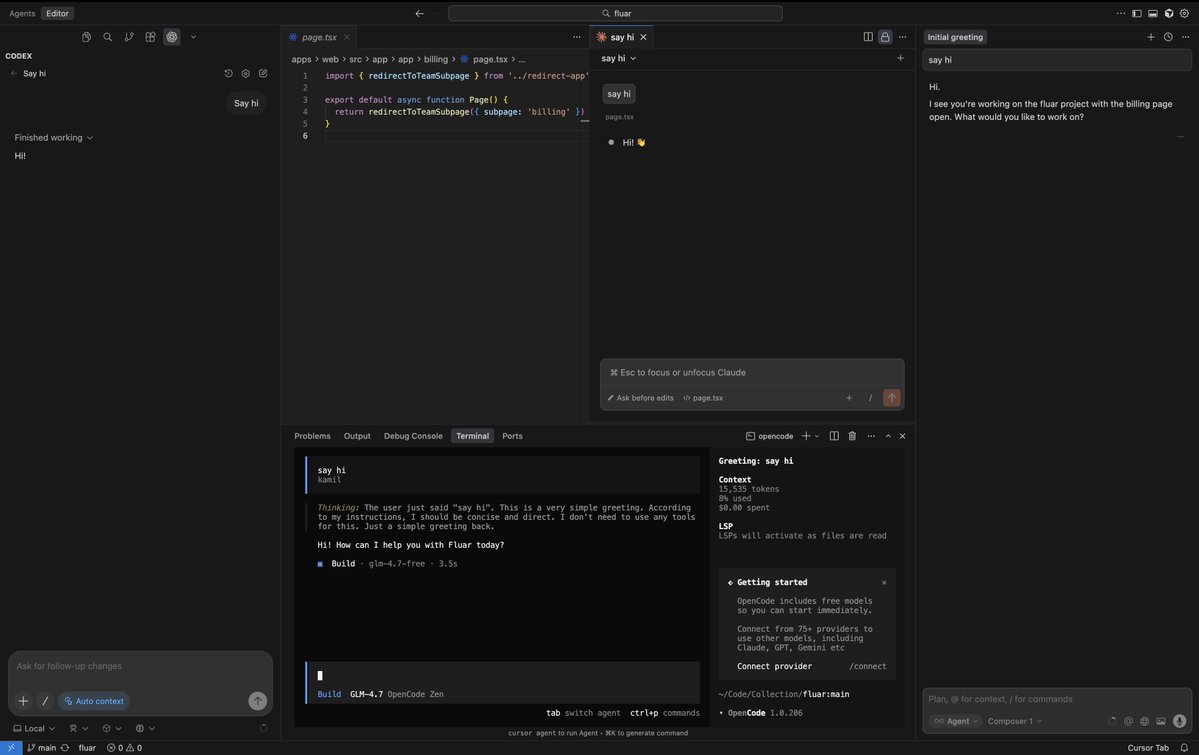The width and height of the screenshot is (1199, 755).
Task: Toggle Ask before edits mode in Claude
Action: pyautogui.click(x=641, y=398)
